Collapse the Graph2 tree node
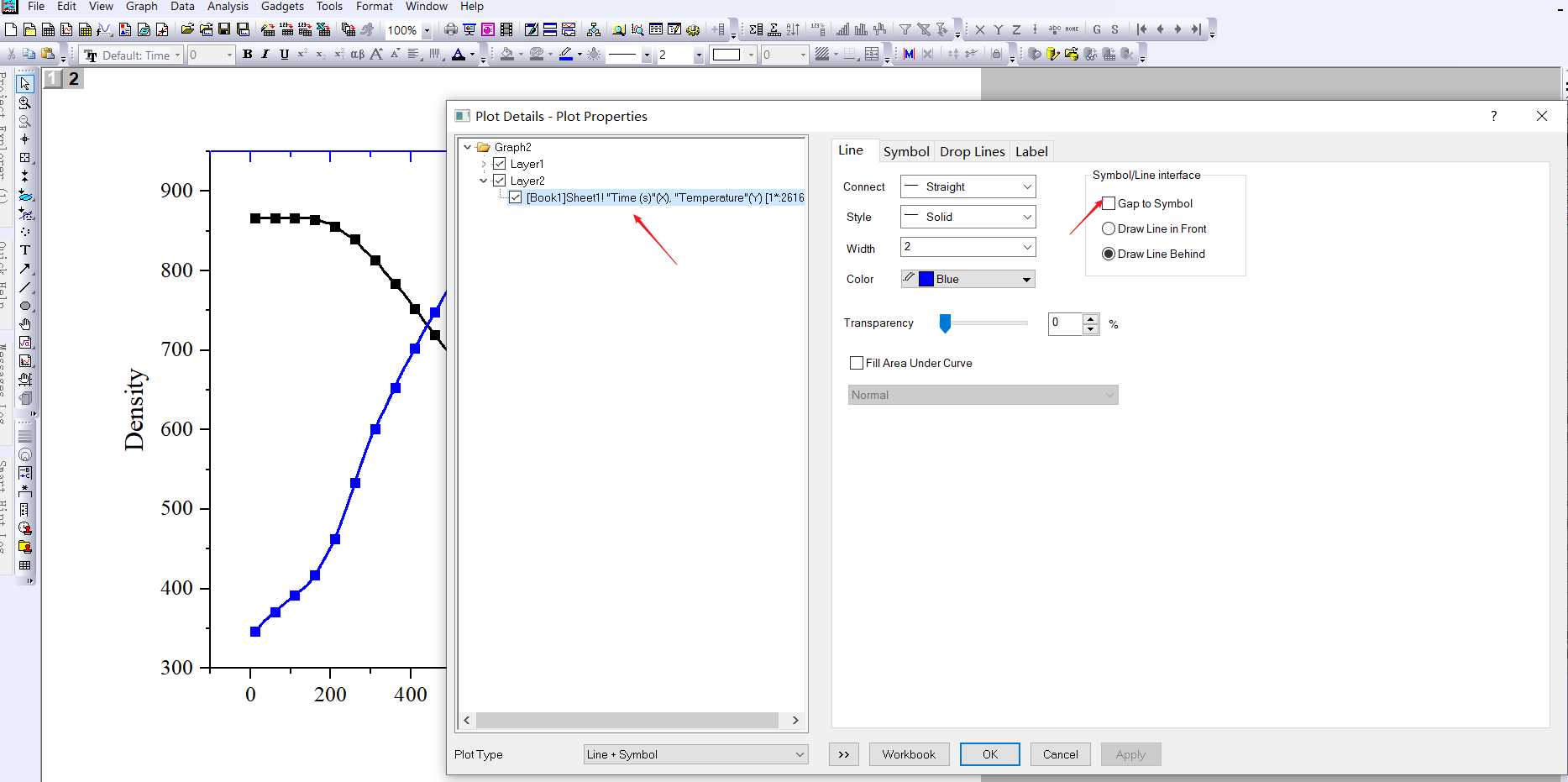Viewport: 1568px width, 782px height. coord(468,147)
